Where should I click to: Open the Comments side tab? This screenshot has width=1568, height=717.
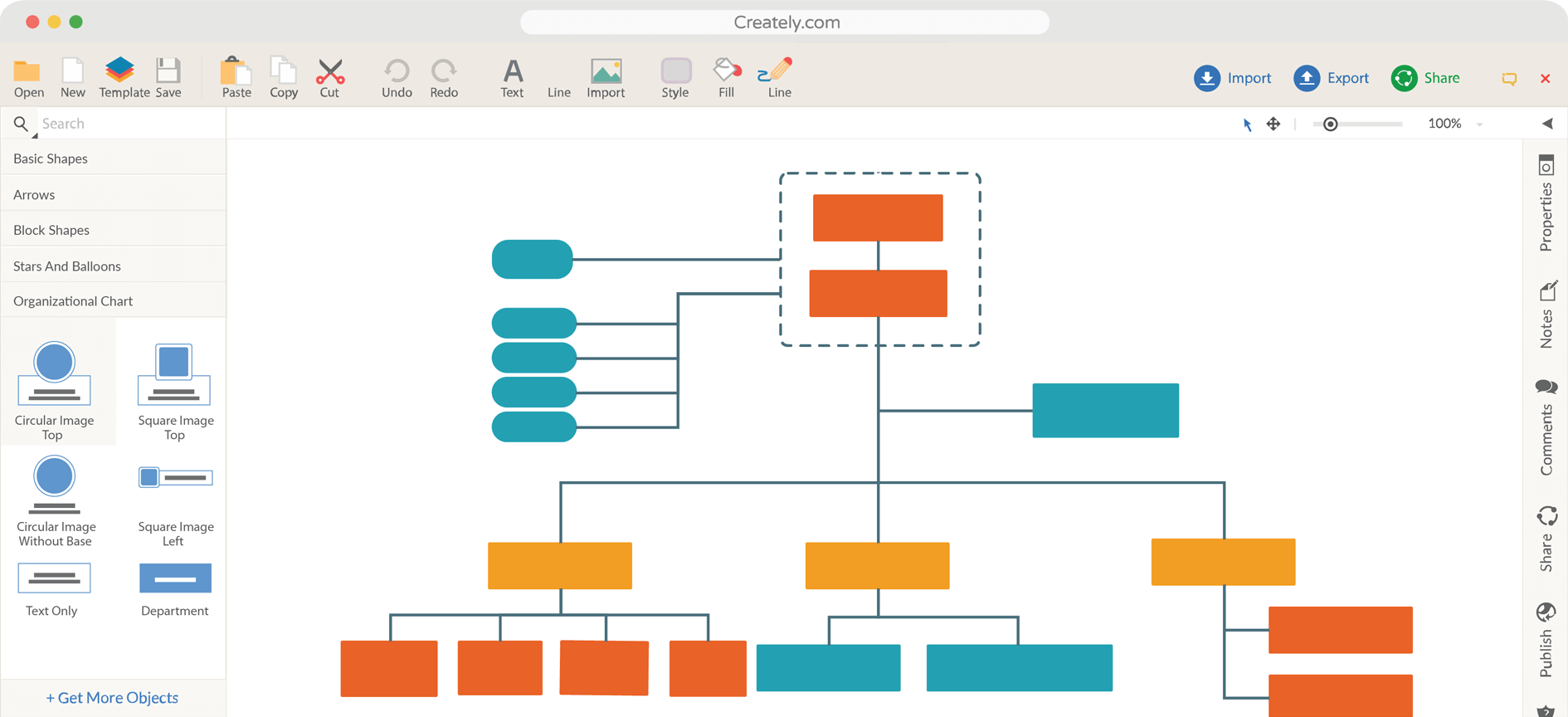pyautogui.click(x=1546, y=427)
